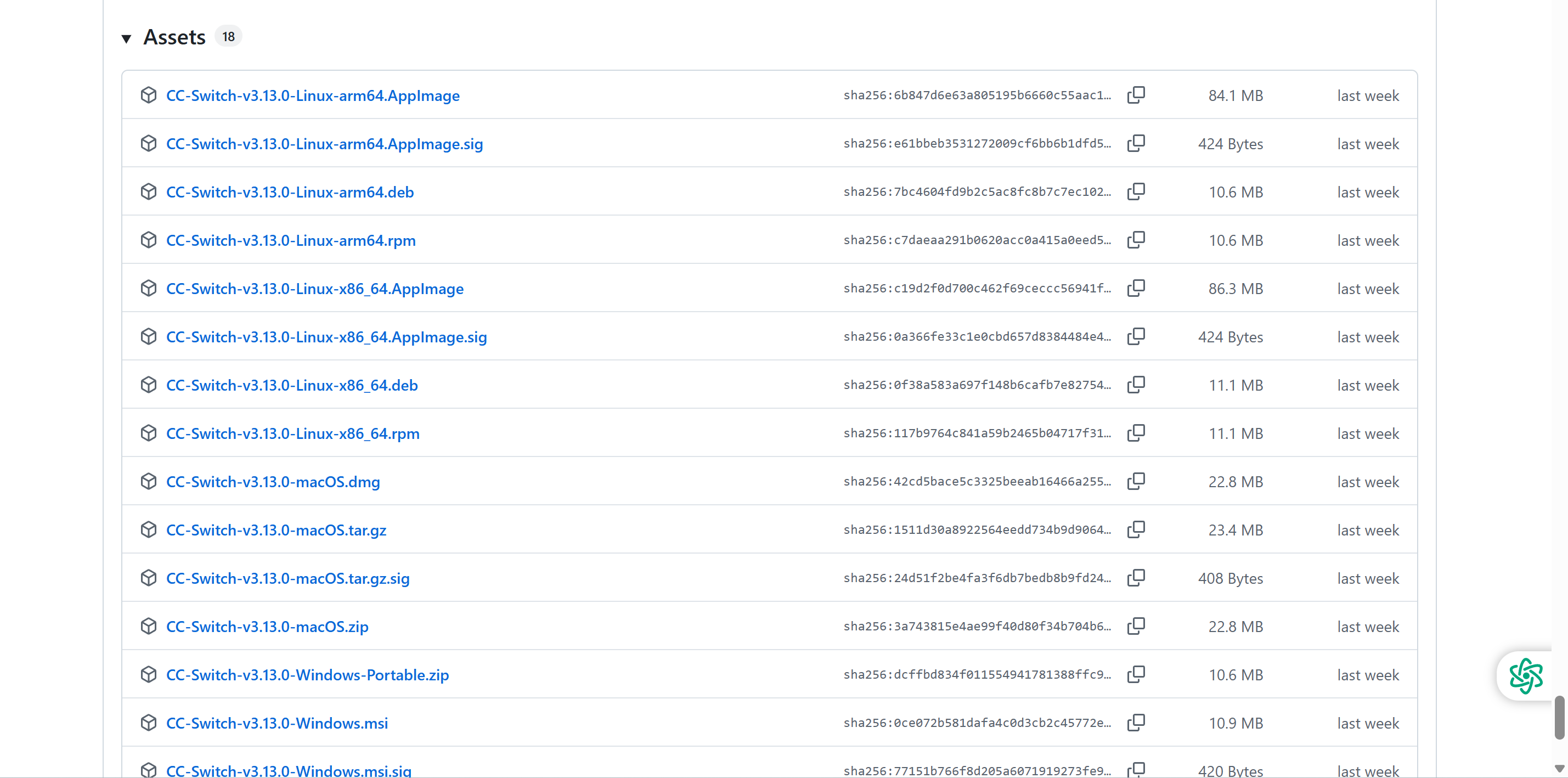Download CC-Switch-v3.13.0-macOS.tar.gz

[x=277, y=530]
